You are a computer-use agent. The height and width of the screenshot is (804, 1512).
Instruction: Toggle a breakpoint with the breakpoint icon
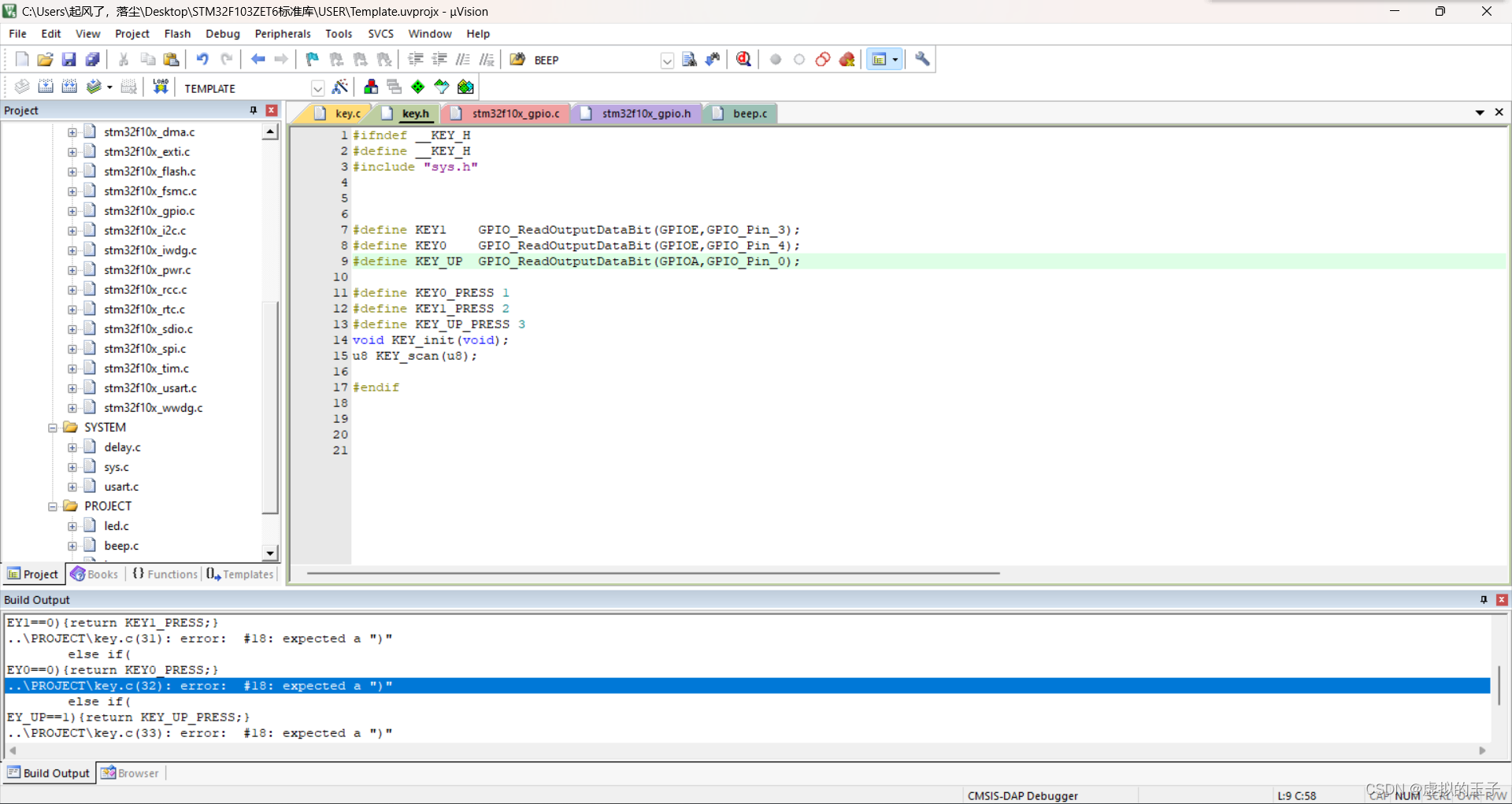tap(776, 59)
